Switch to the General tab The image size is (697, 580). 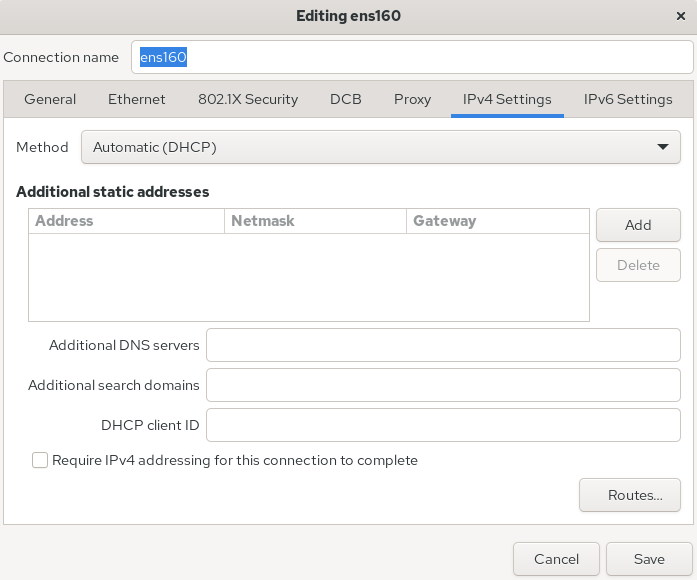50,99
